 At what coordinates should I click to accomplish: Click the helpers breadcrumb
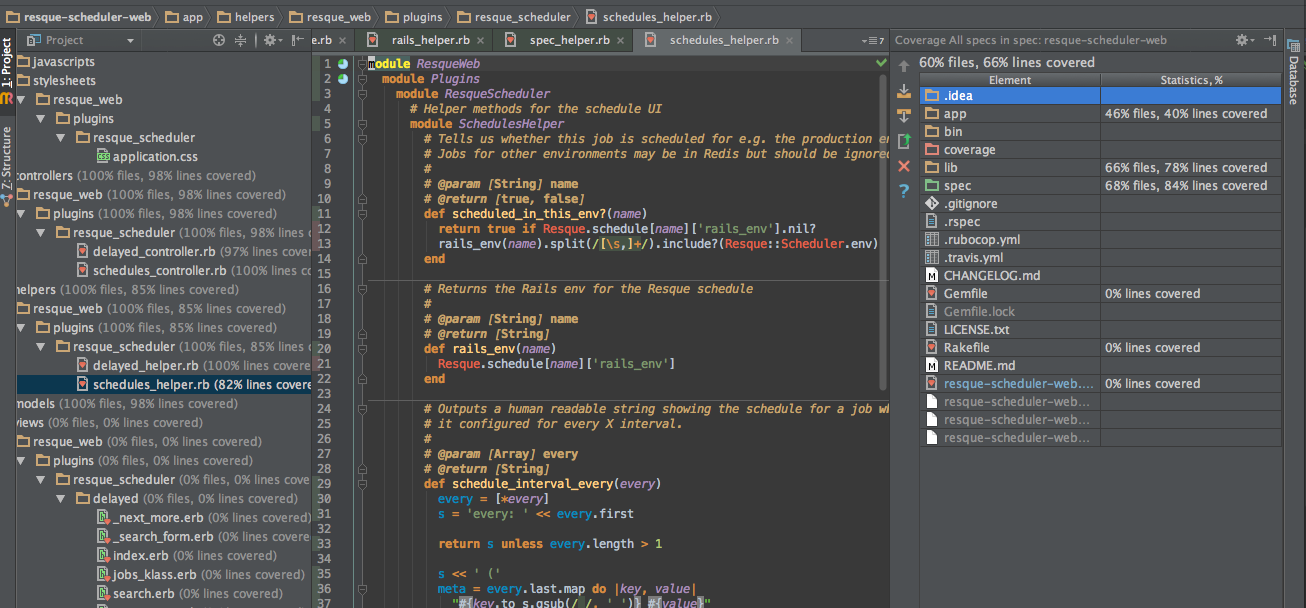pos(244,17)
